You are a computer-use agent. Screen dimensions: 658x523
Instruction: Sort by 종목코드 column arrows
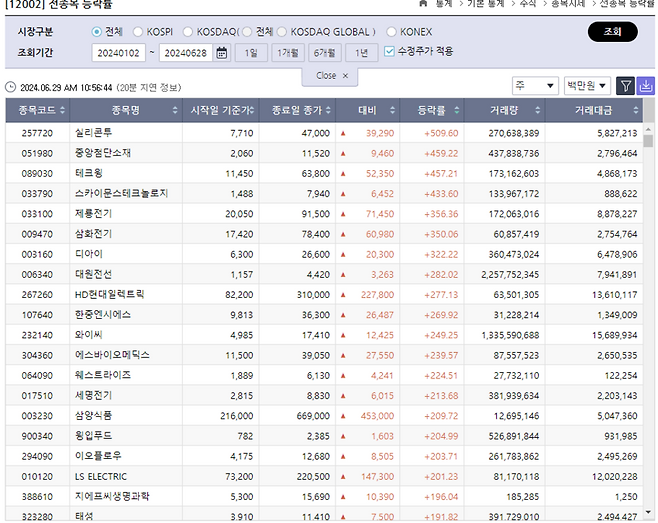tap(62, 110)
